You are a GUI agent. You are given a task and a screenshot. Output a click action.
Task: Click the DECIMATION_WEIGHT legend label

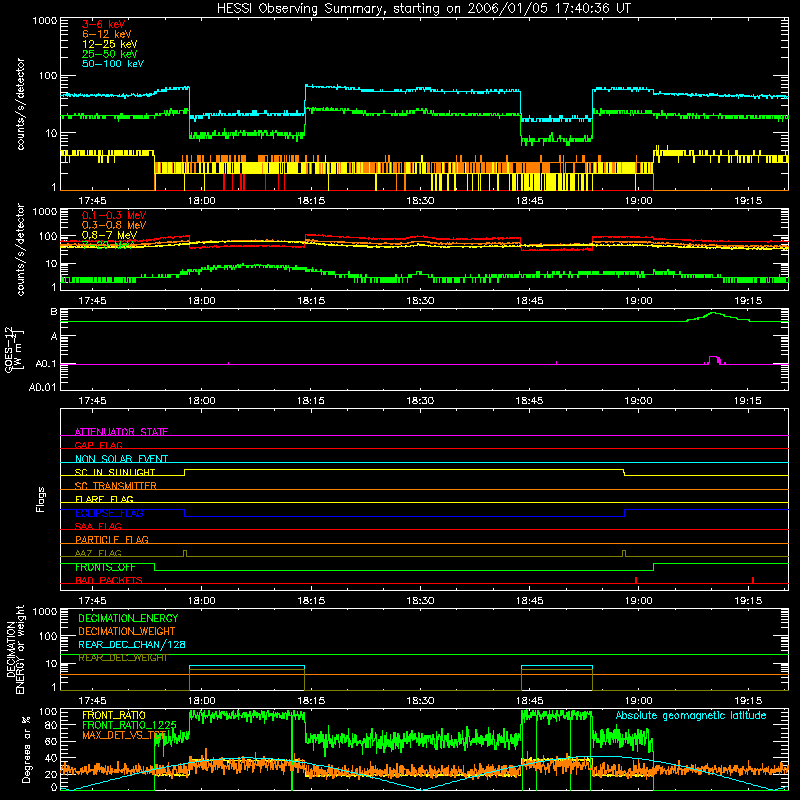(x=127, y=631)
